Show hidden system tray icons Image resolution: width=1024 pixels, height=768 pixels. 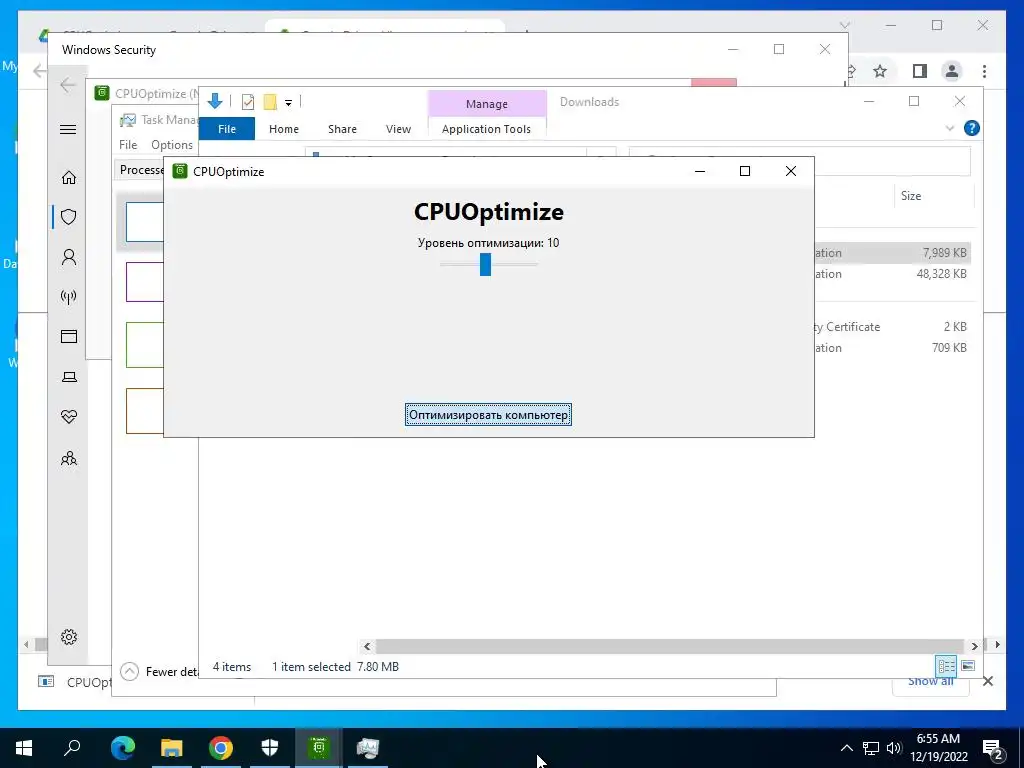846,748
